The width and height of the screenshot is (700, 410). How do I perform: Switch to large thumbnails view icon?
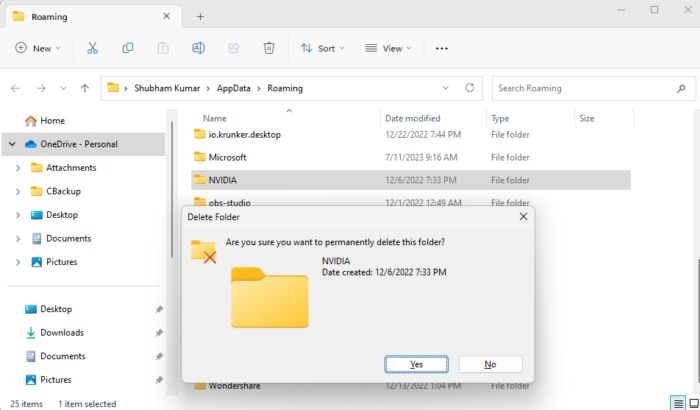click(x=693, y=403)
